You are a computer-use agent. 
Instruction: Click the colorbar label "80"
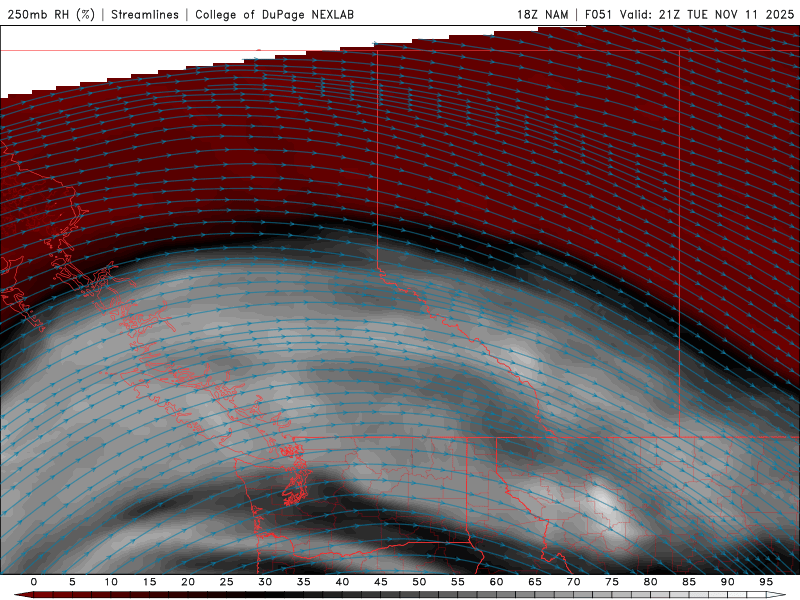(650, 582)
